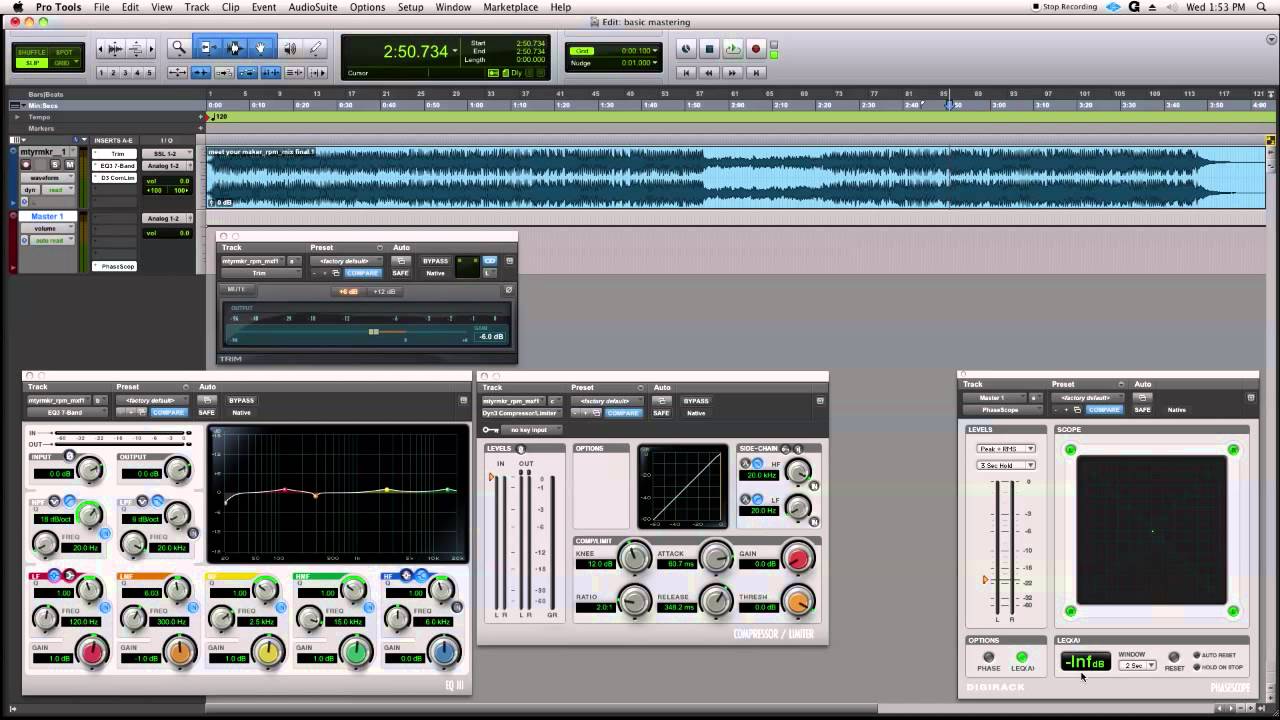The height and width of the screenshot is (720, 1280).
Task: Open Master 1 track selector in PhaseScope
Action: (x=993, y=397)
